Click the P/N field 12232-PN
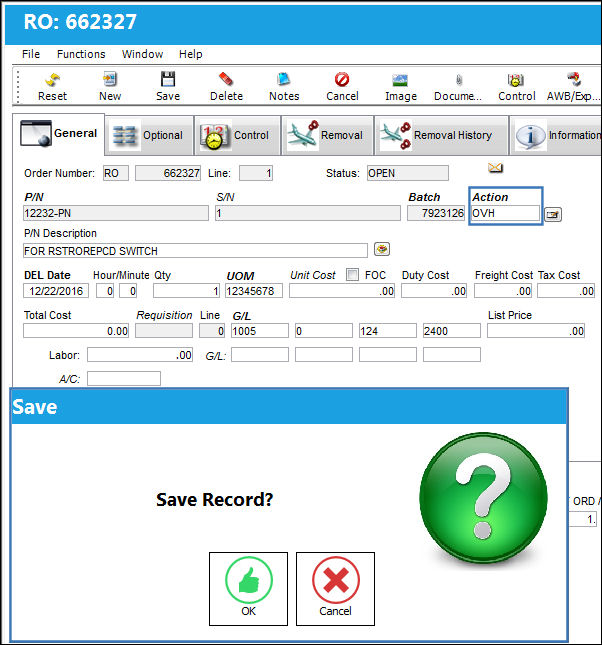Screen dimensions: 602x645 [116, 213]
